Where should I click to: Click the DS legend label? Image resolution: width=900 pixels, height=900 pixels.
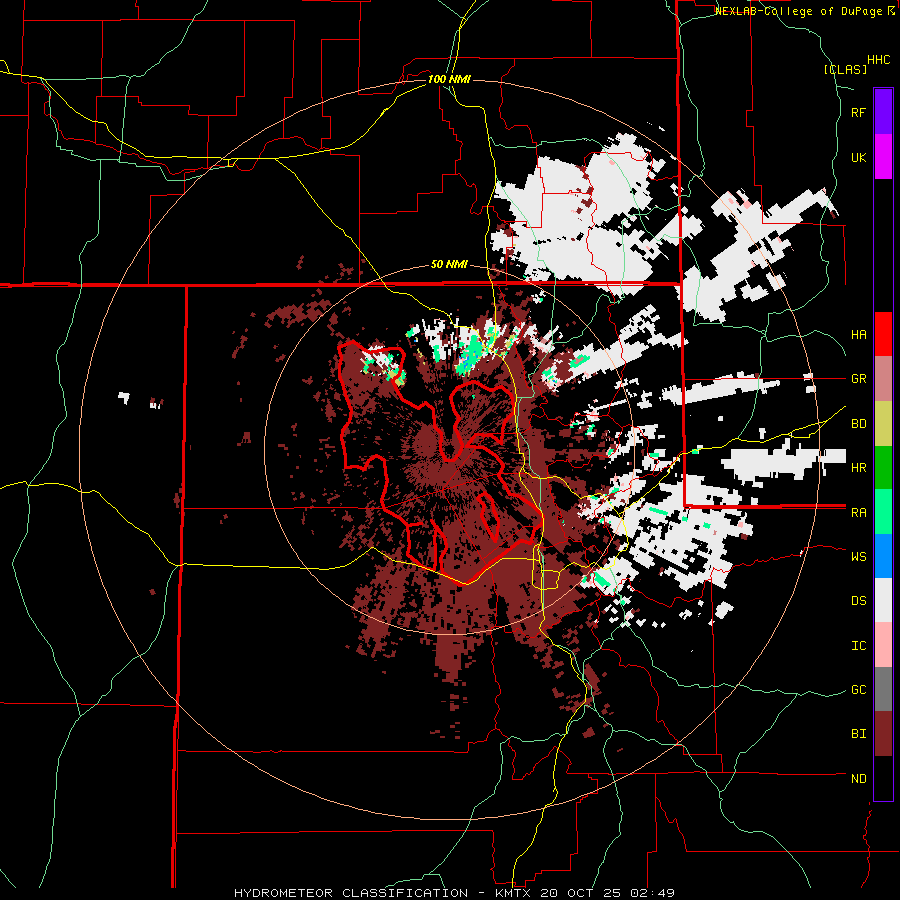[x=858, y=601]
